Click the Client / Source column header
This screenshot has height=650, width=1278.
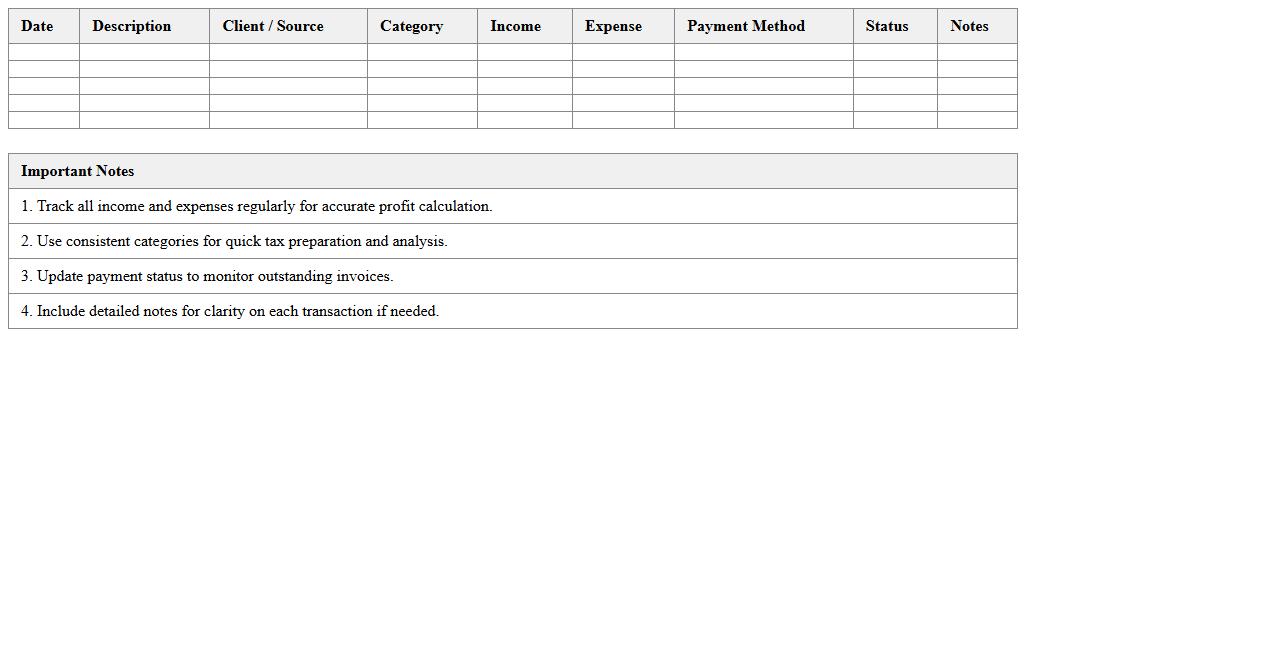273,26
